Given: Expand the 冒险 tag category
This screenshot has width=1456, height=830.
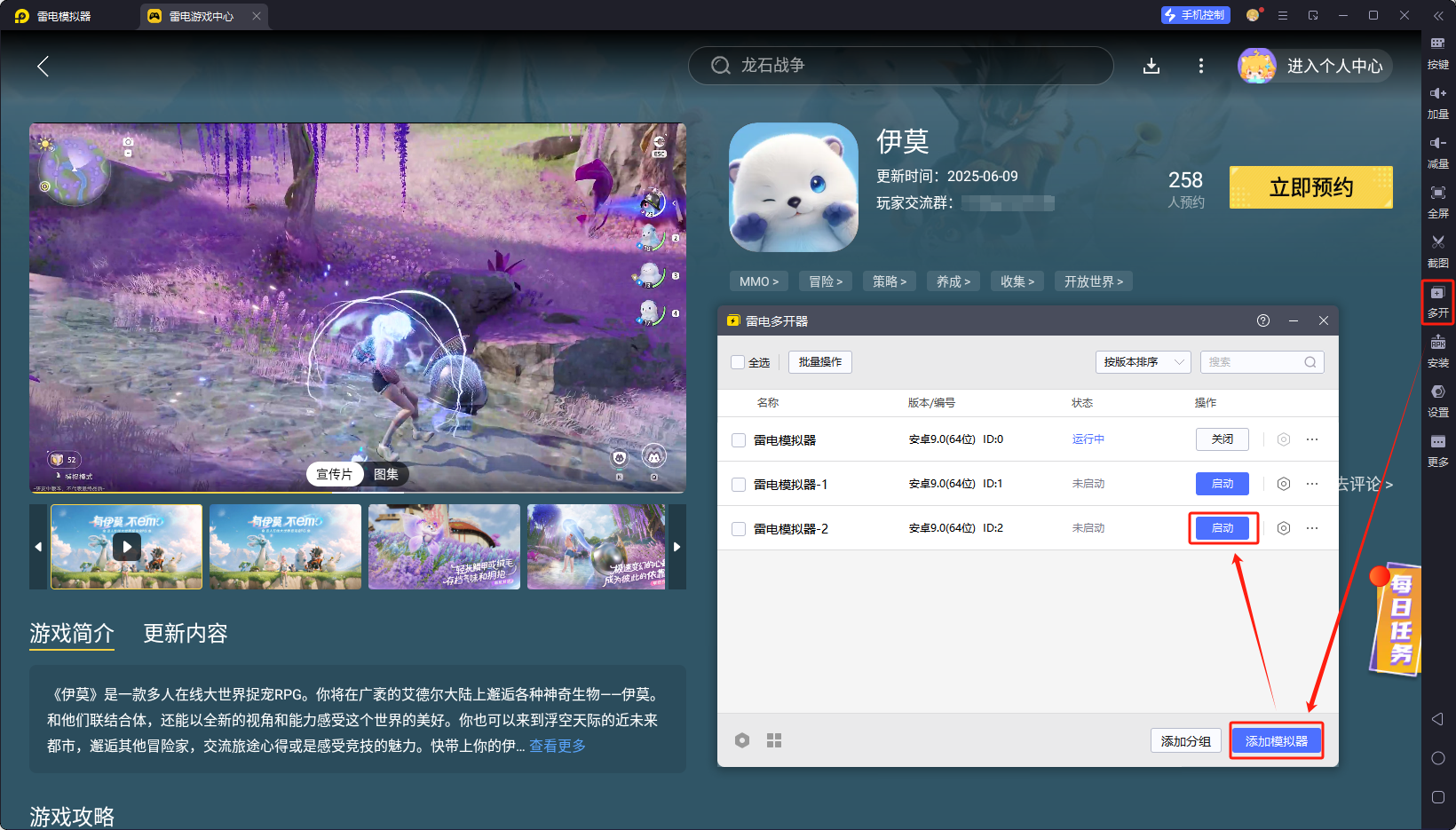Looking at the screenshot, I should pos(826,281).
